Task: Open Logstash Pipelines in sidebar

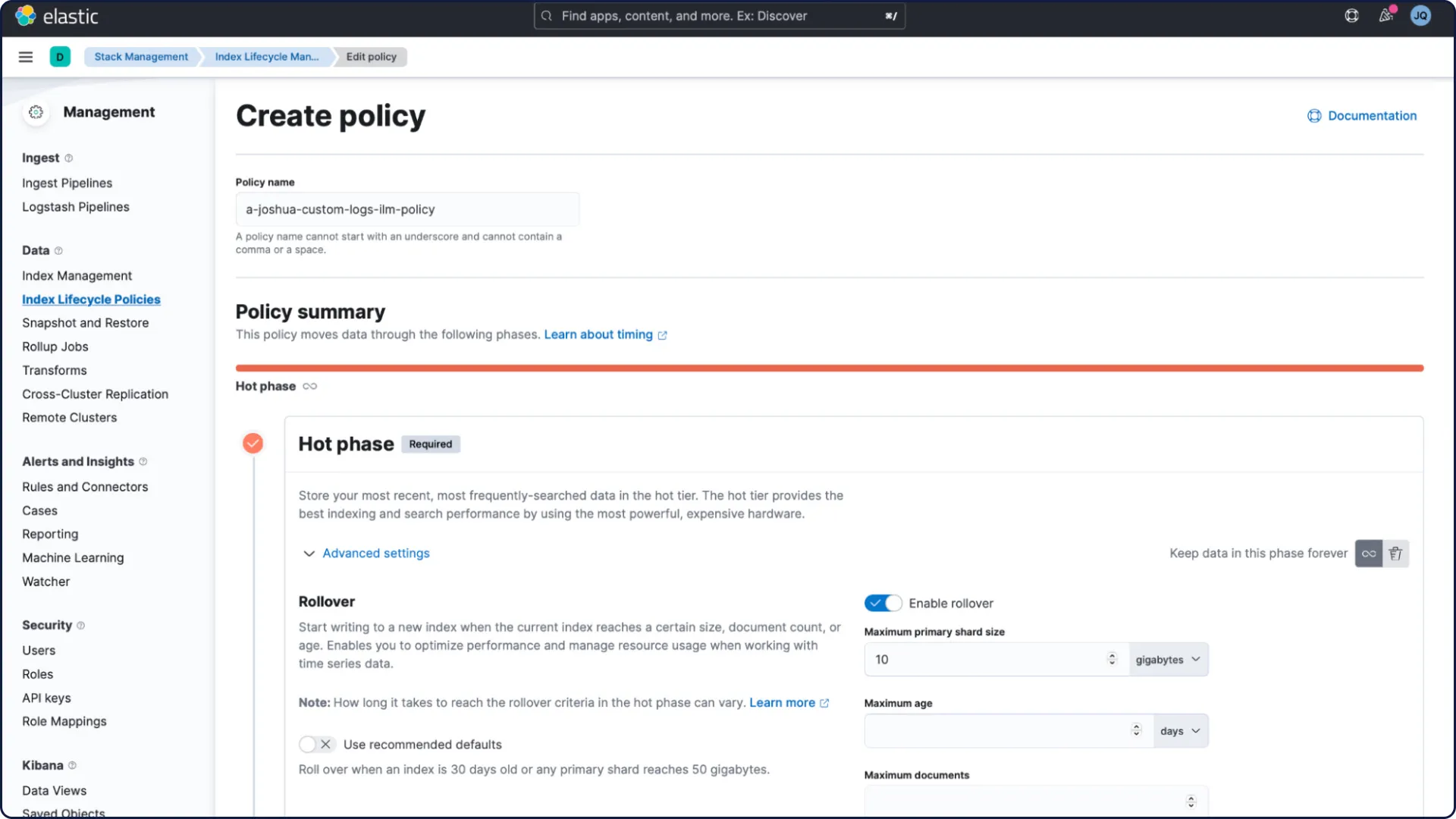Action: [76, 207]
